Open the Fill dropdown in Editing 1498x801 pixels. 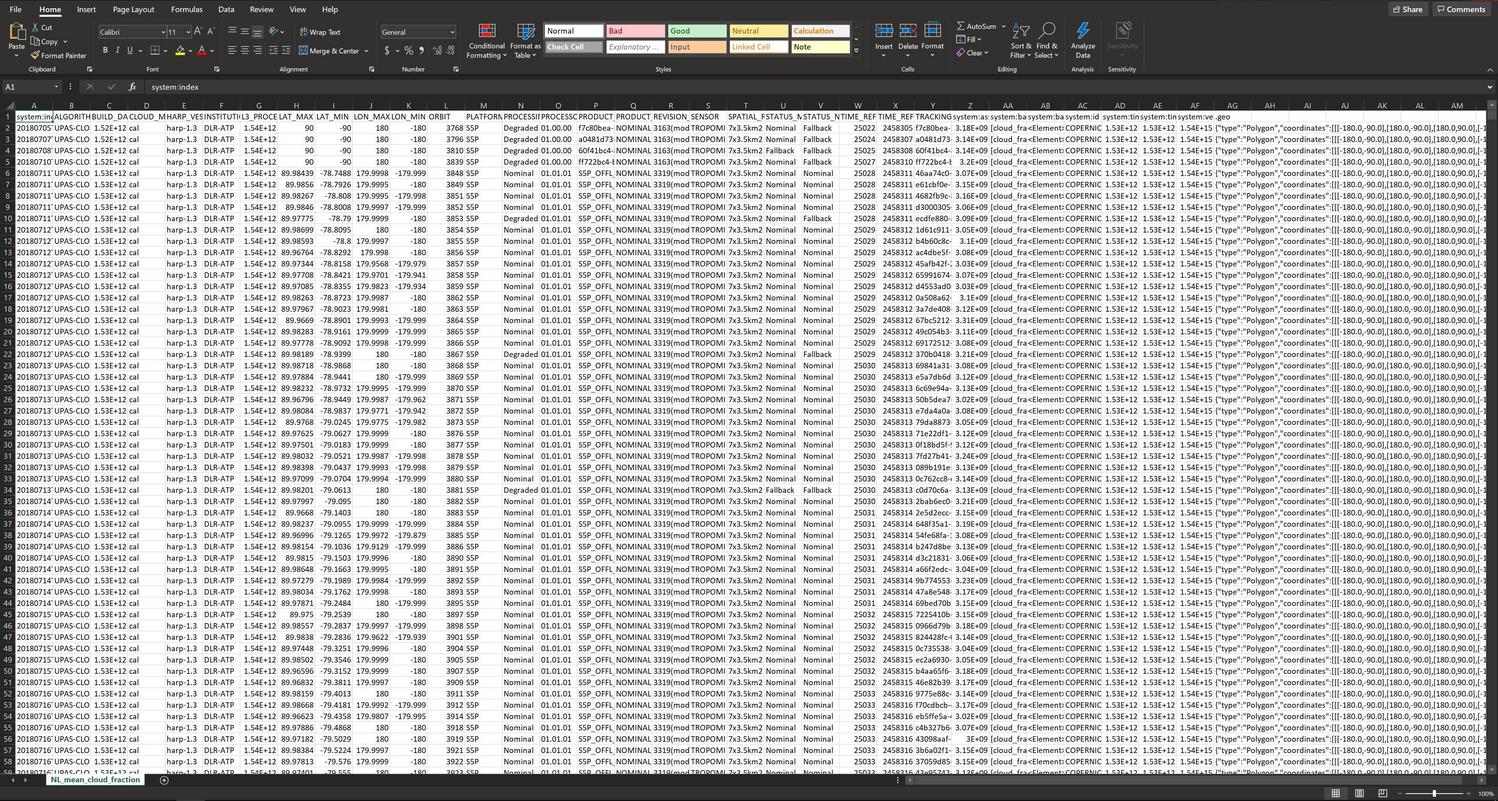pyautogui.click(x=971, y=40)
